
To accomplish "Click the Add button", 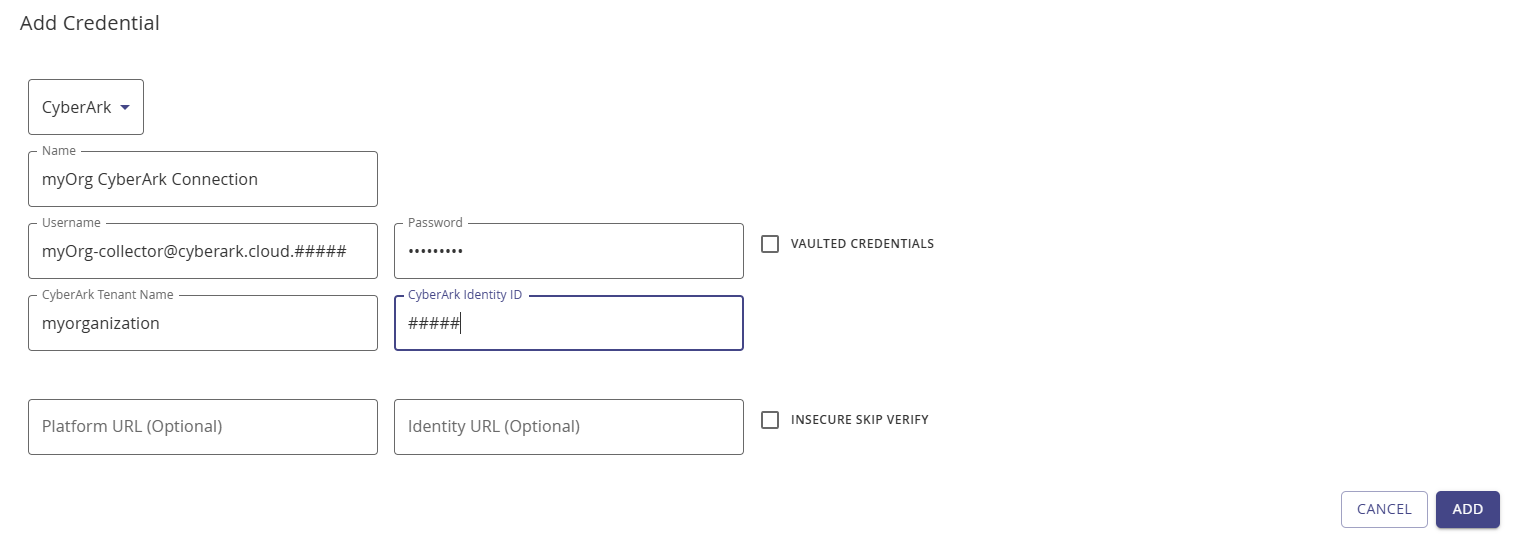I will coord(1467,509).
